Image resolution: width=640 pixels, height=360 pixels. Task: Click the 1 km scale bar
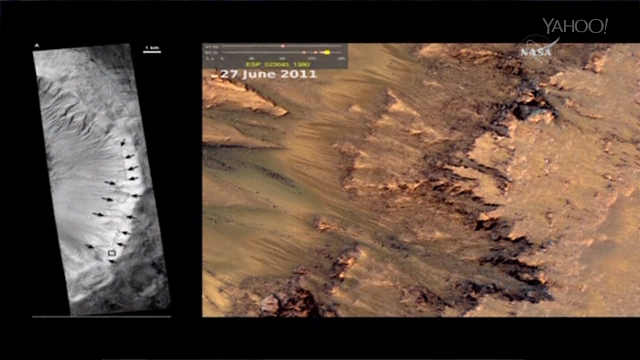coord(152,50)
